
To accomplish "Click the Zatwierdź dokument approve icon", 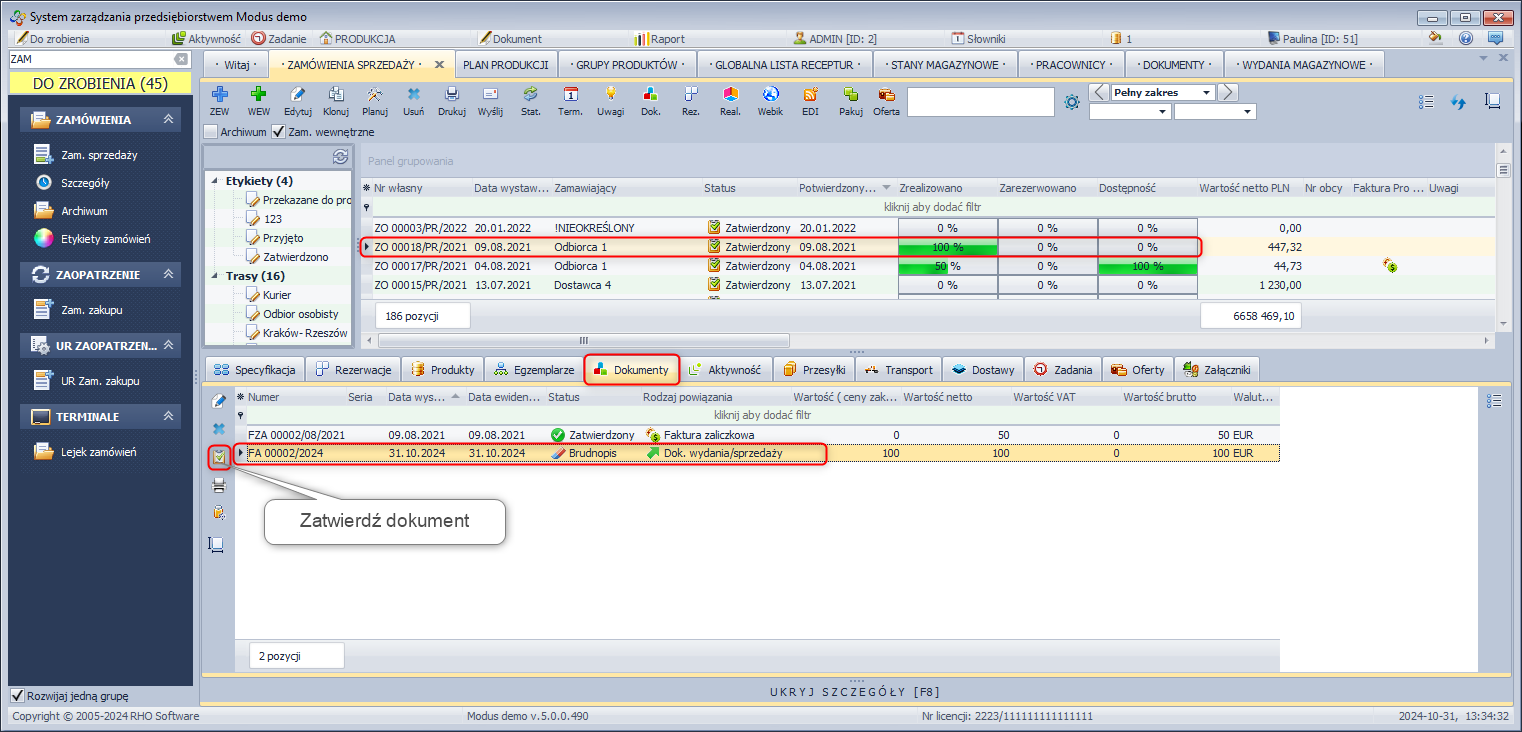I will pyautogui.click(x=218, y=458).
